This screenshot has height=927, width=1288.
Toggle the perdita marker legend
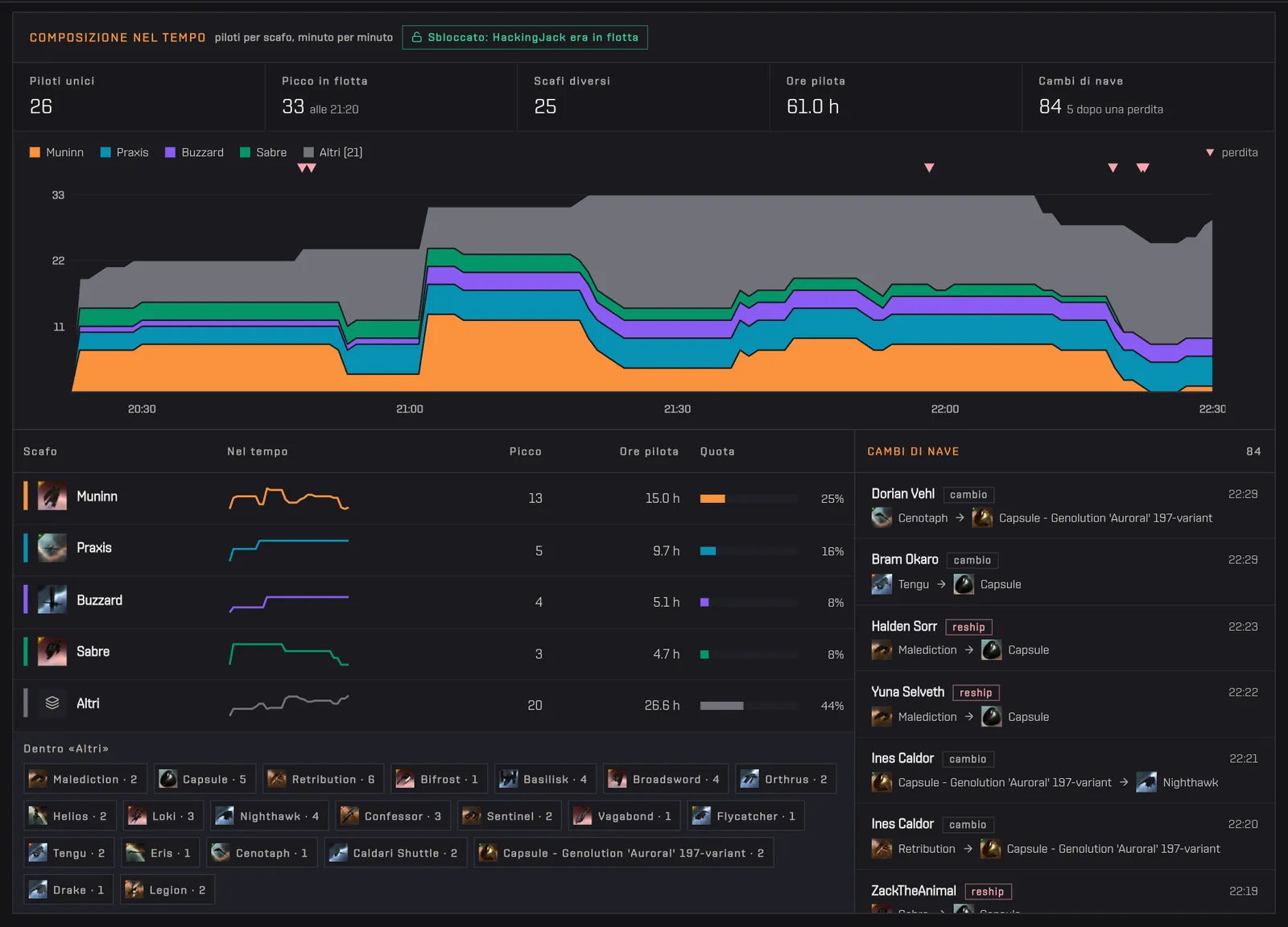(x=1232, y=152)
